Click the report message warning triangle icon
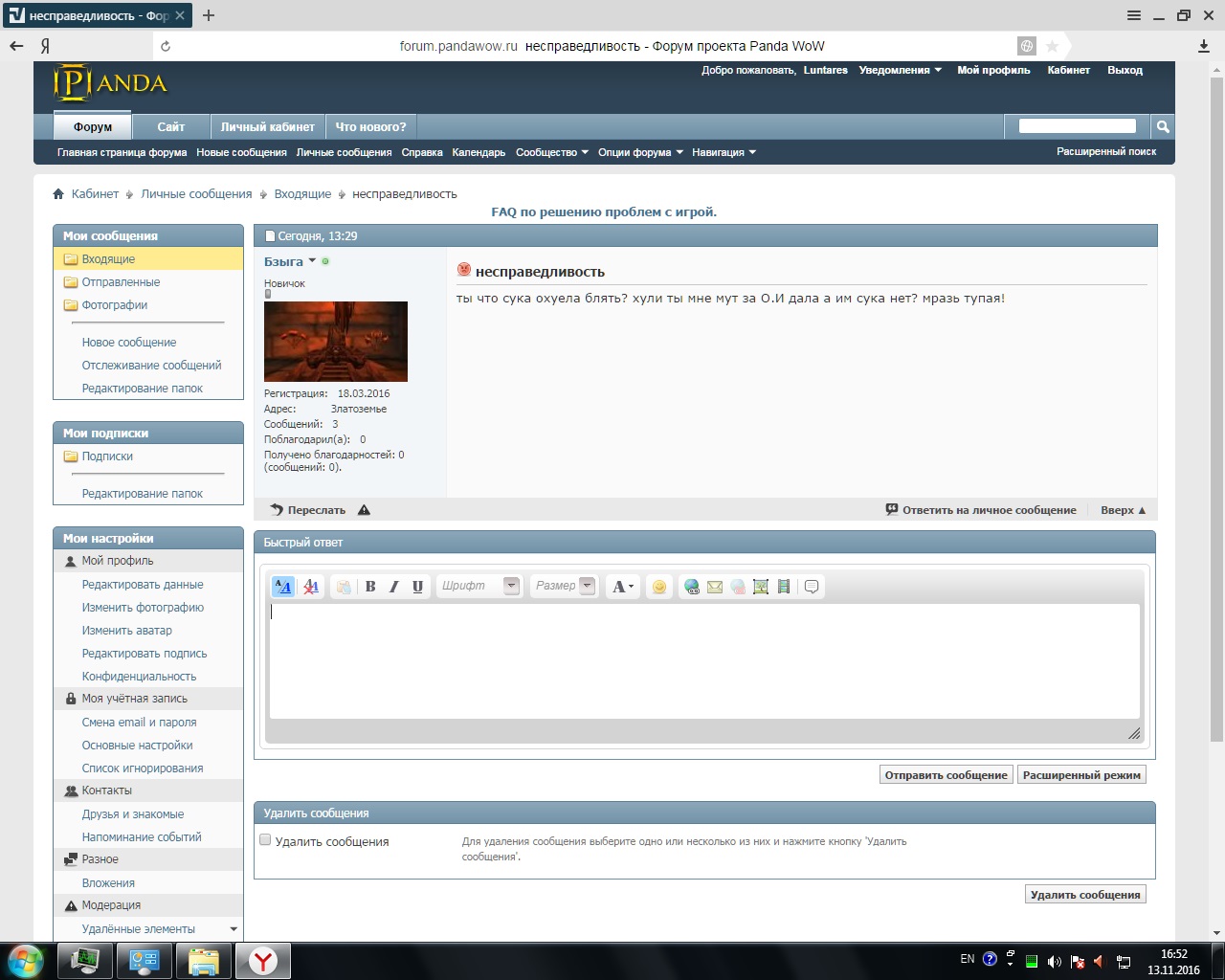Screen dimensions: 1225x980 364,510
